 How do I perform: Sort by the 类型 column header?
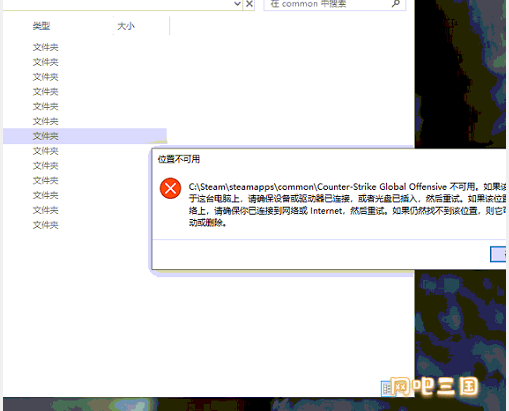(41, 26)
